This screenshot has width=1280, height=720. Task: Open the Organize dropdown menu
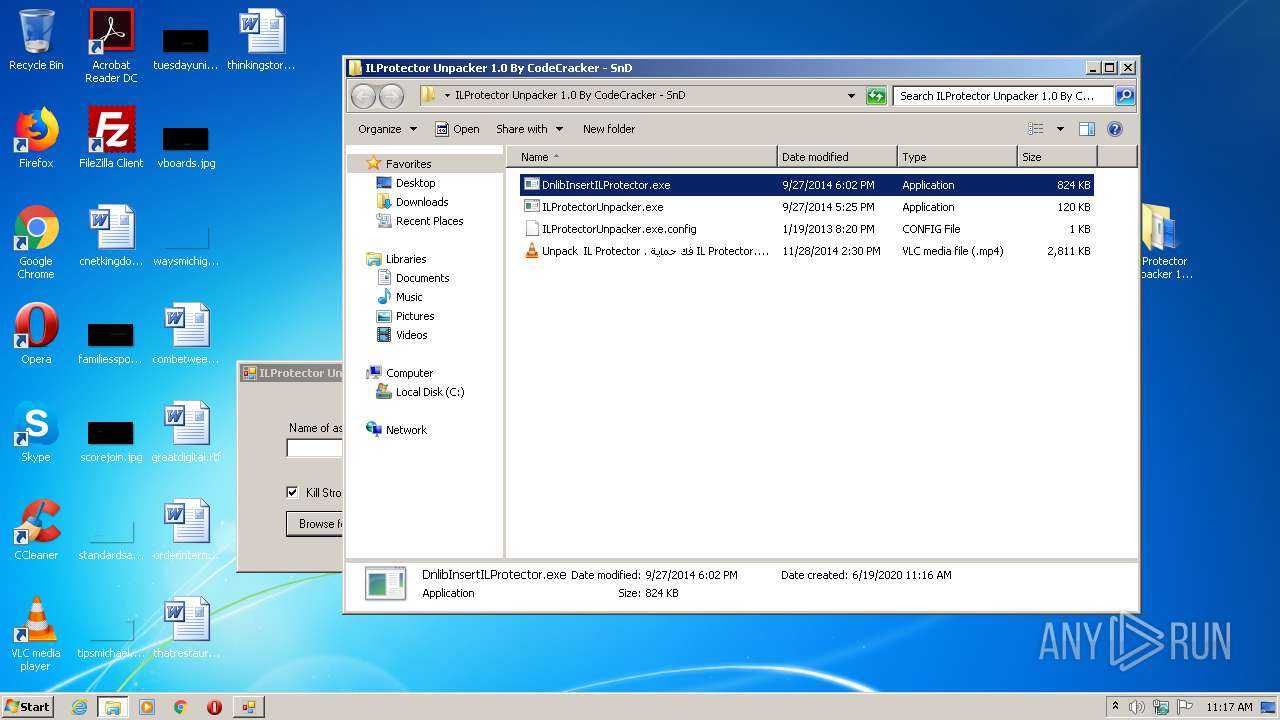387,129
